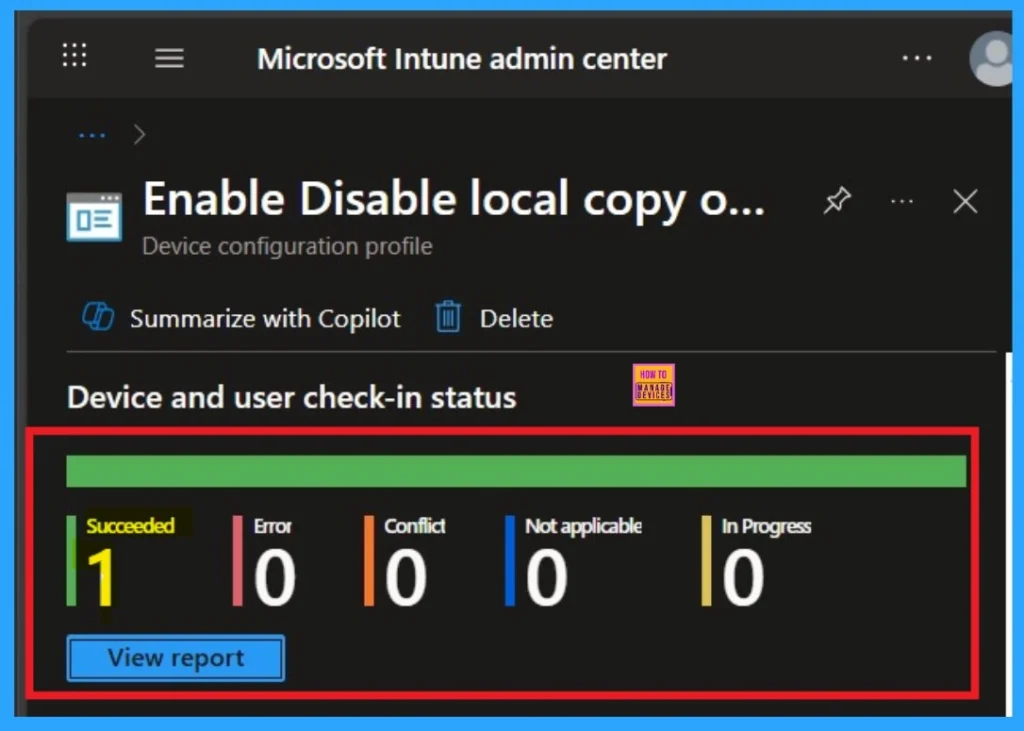This screenshot has width=1024, height=731.
Task: Click Microsoft Intune admin center title
Action: point(462,59)
